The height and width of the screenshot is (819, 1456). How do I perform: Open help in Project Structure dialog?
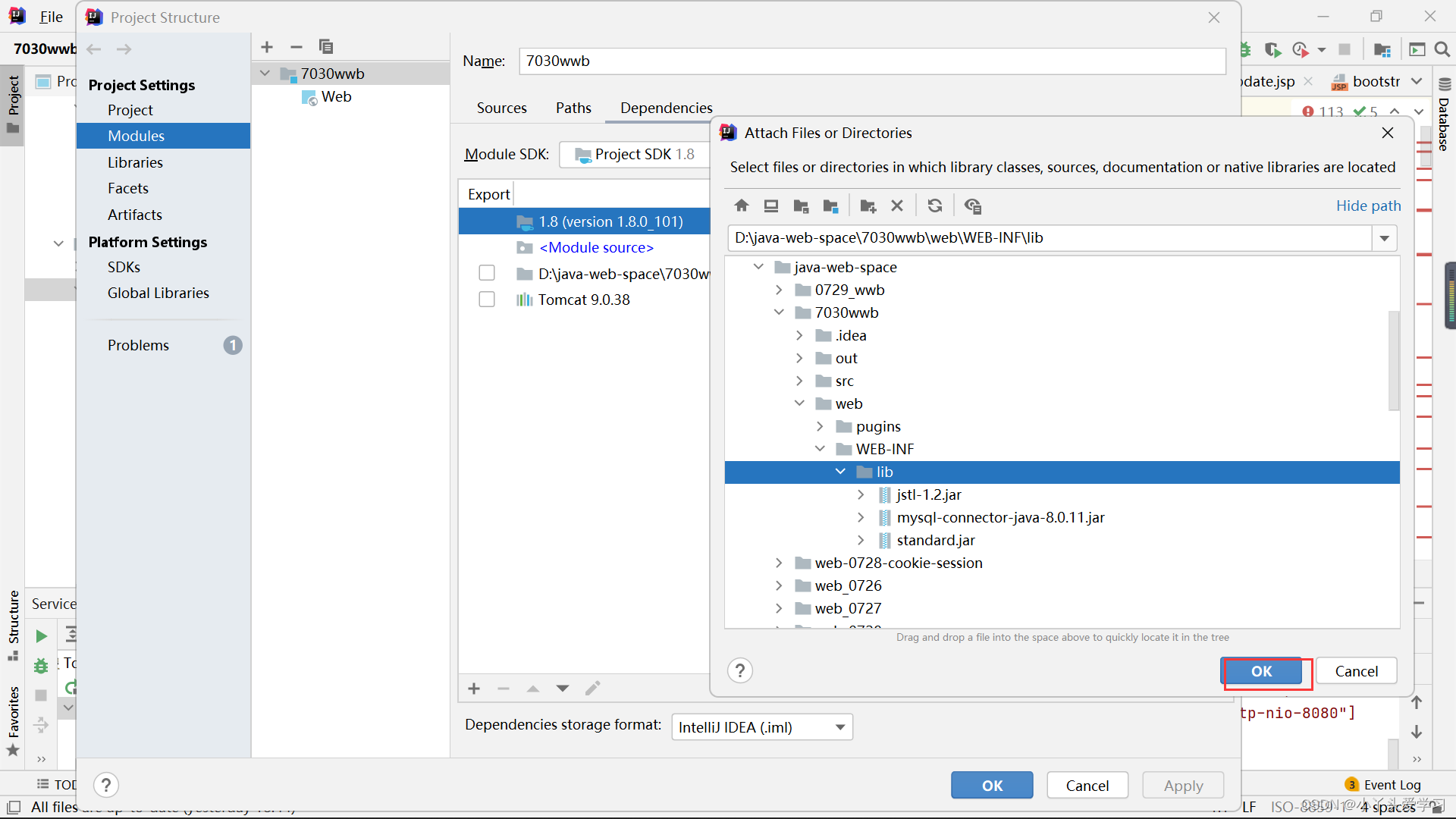106,785
